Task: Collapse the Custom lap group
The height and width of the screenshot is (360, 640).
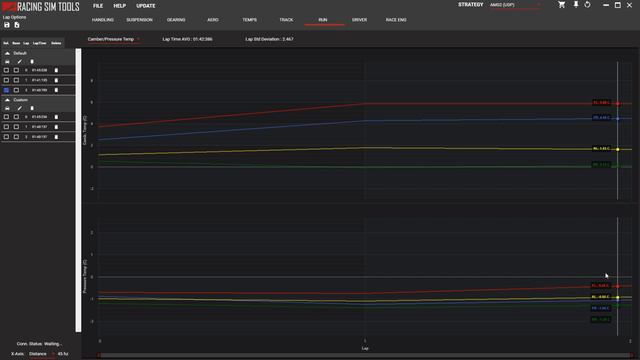Action: (x=7, y=100)
